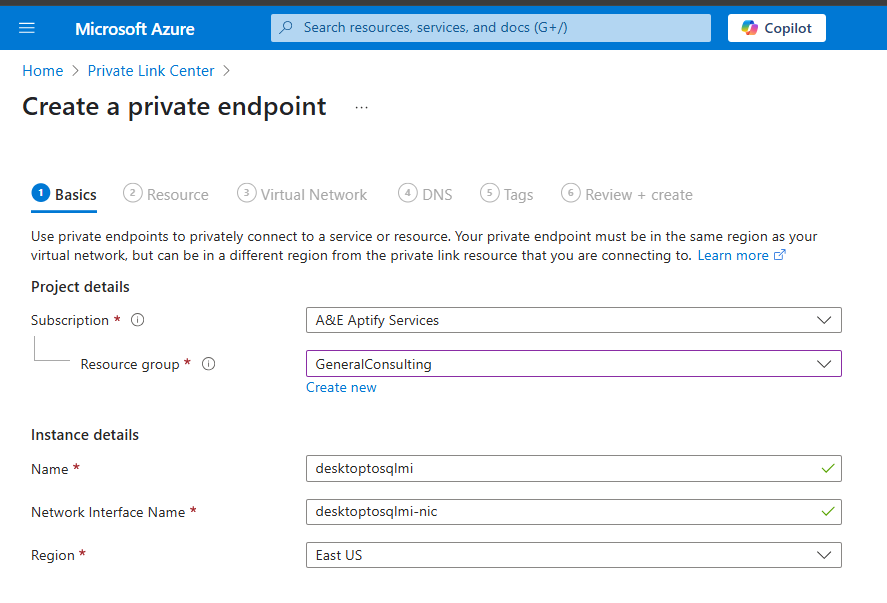The width and height of the screenshot is (887, 603).
Task: Click the Create a private endpoint title
Action: (x=174, y=107)
